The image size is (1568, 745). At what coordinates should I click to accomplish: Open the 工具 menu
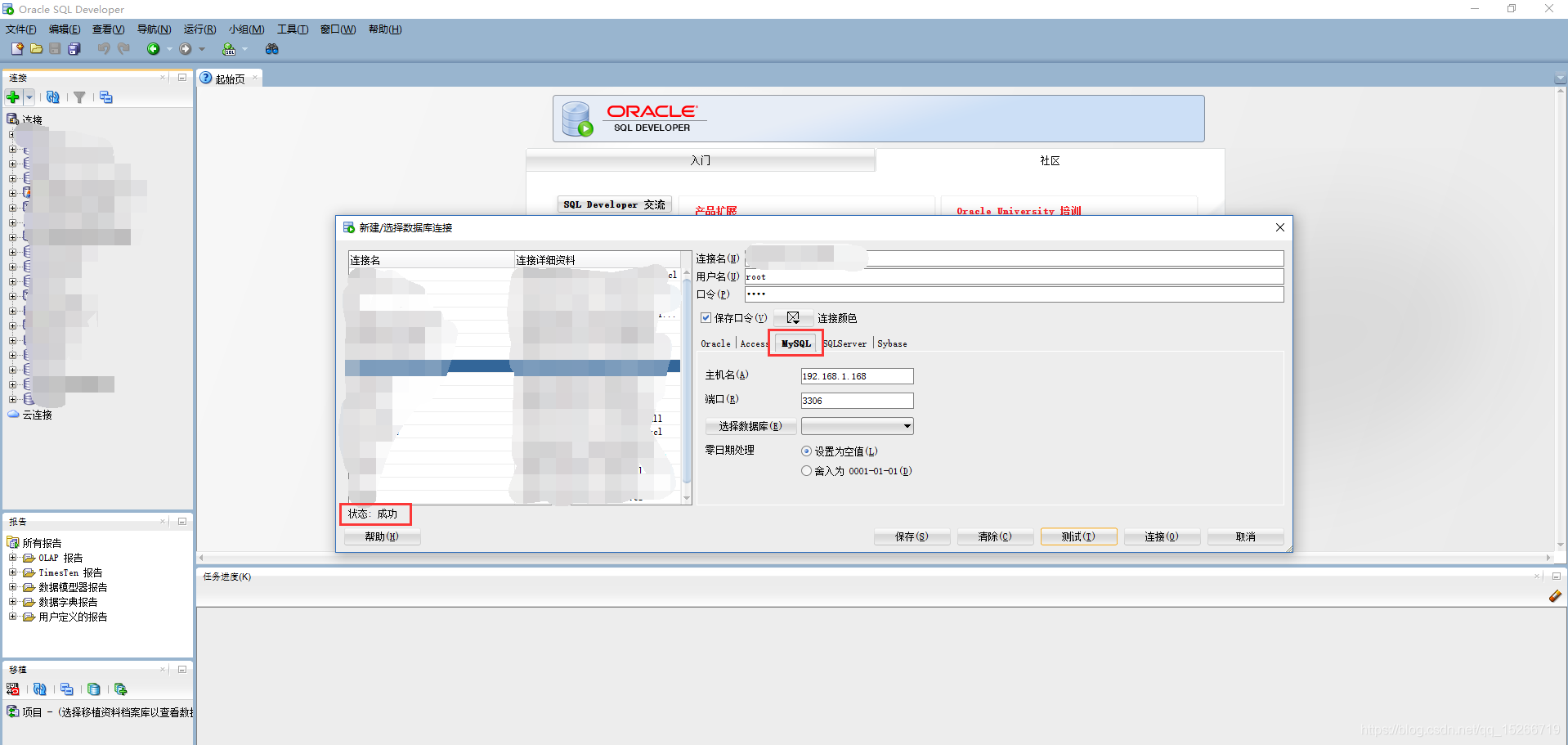292,29
